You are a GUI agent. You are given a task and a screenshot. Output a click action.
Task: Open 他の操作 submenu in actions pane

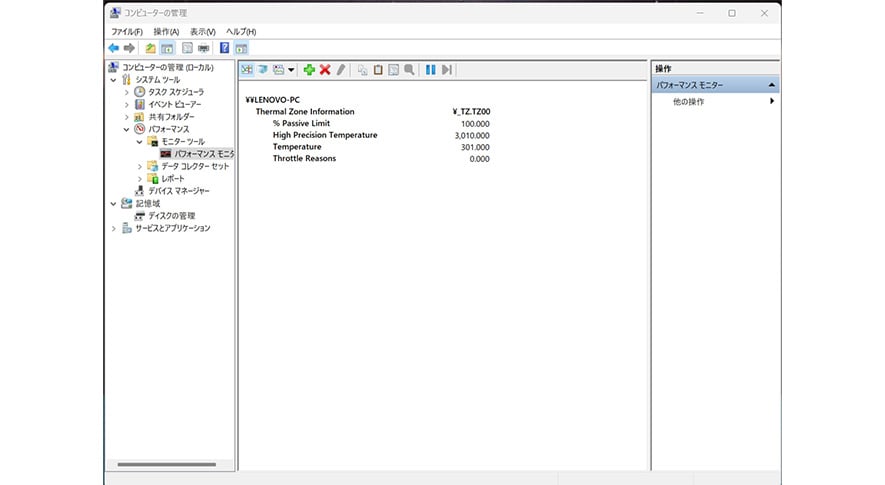689,101
